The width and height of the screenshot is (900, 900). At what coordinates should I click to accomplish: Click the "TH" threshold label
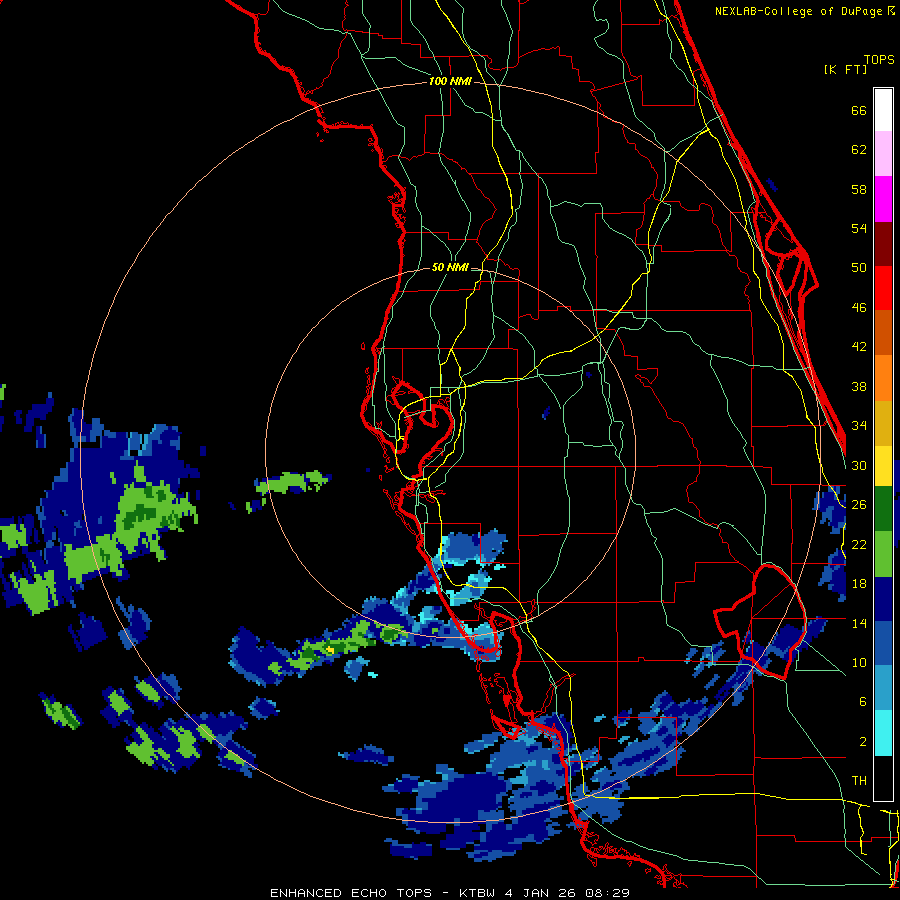tap(859, 781)
